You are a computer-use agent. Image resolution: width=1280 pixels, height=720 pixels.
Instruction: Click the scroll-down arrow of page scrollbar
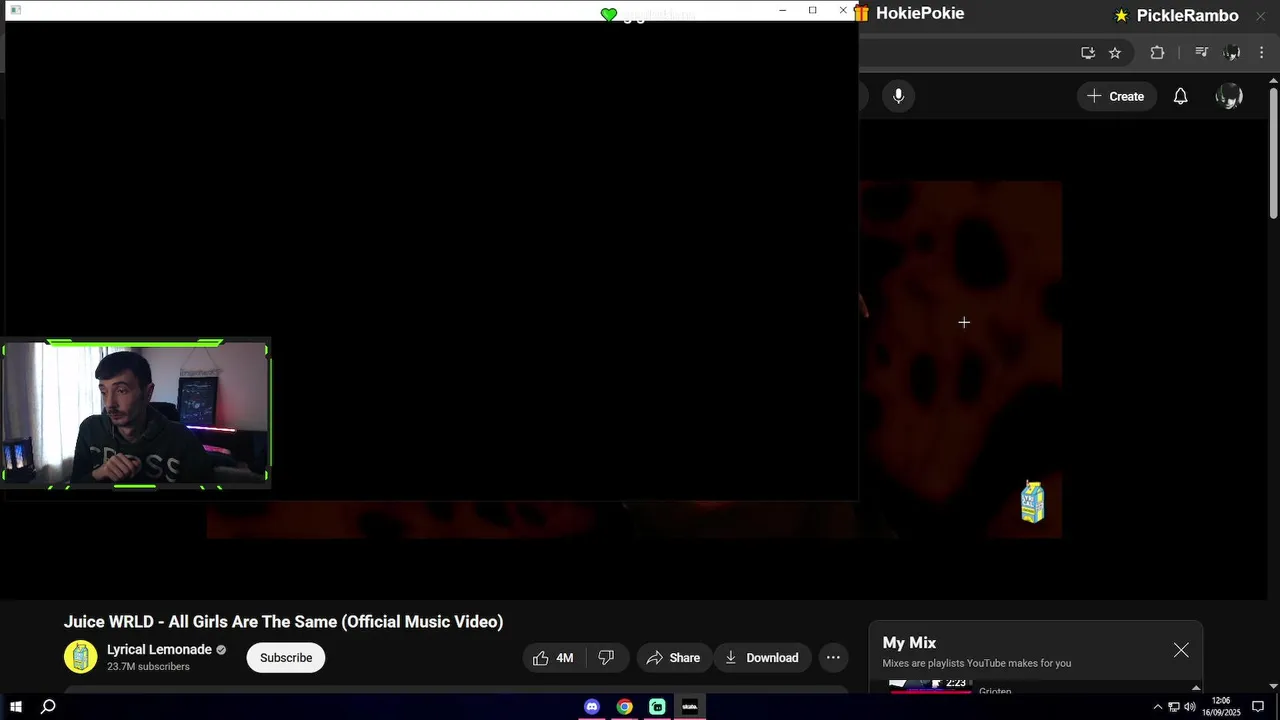(1273, 685)
